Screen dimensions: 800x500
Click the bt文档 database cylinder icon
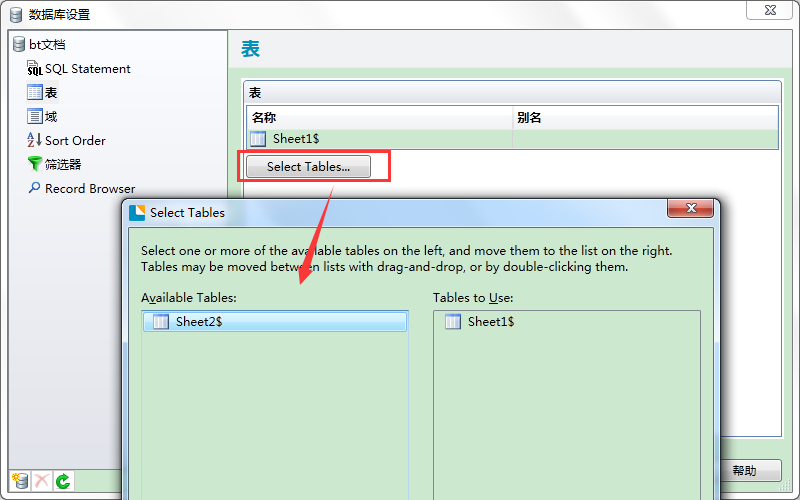pyautogui.click(x=19, y=44)
